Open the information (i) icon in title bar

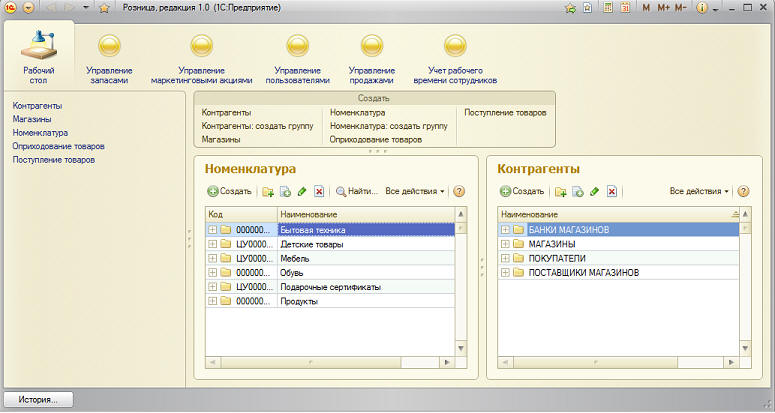701,8
